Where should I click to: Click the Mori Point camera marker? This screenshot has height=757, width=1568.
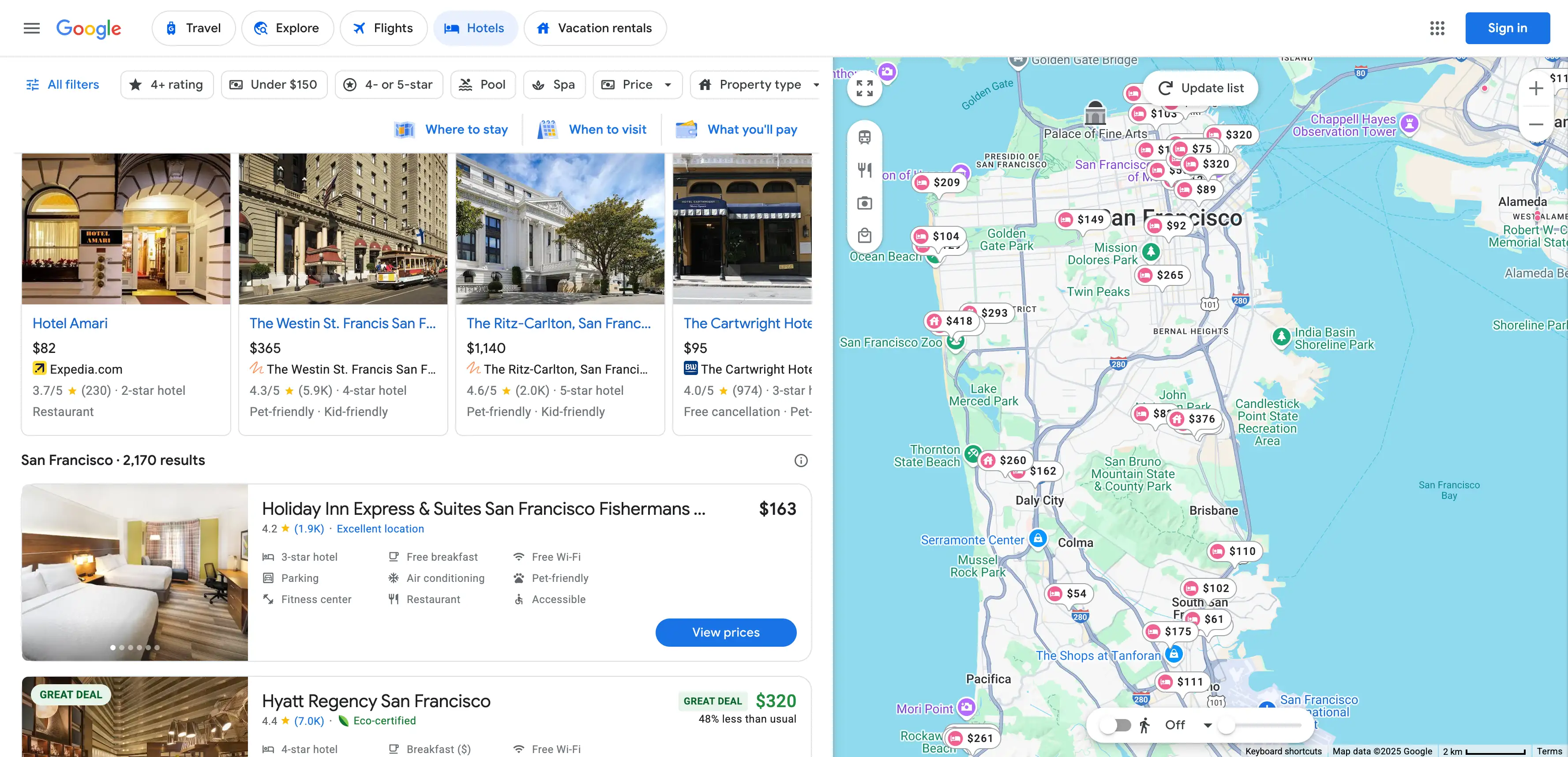[966, 707]
